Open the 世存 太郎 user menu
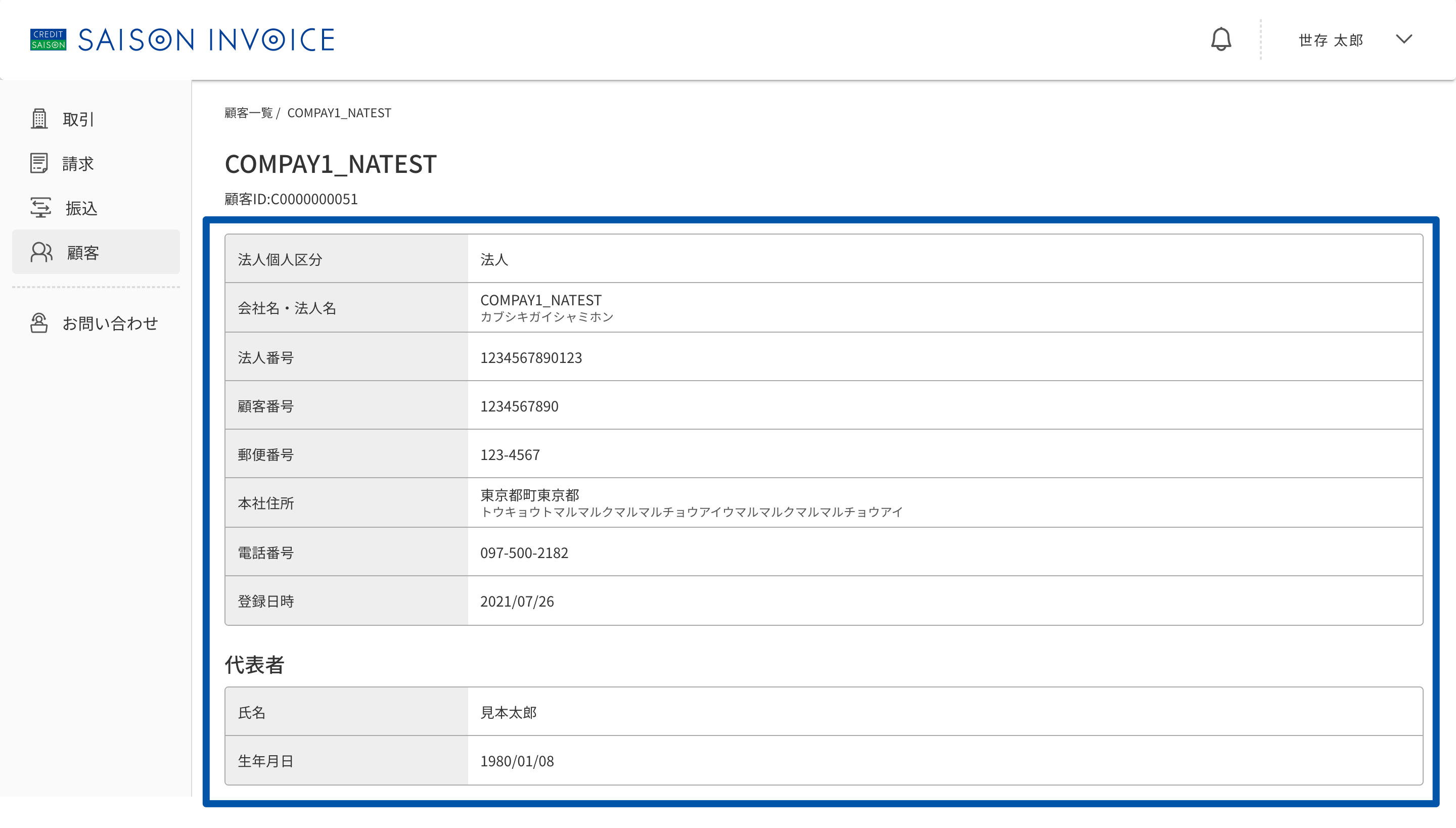 pyautogui.click(x=1331, y=40)
